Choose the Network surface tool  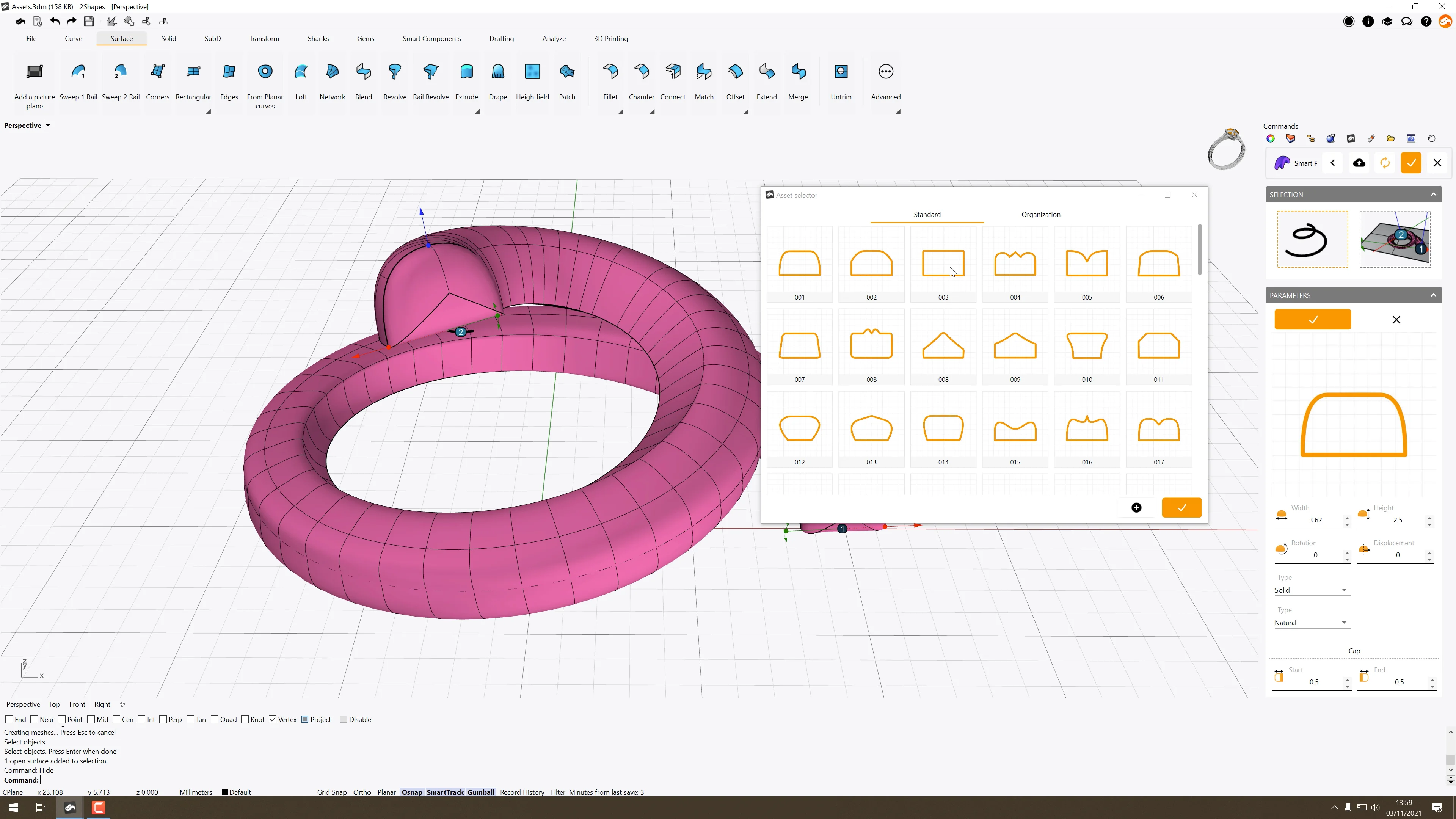pyautogui.click(x=333, y=82)
